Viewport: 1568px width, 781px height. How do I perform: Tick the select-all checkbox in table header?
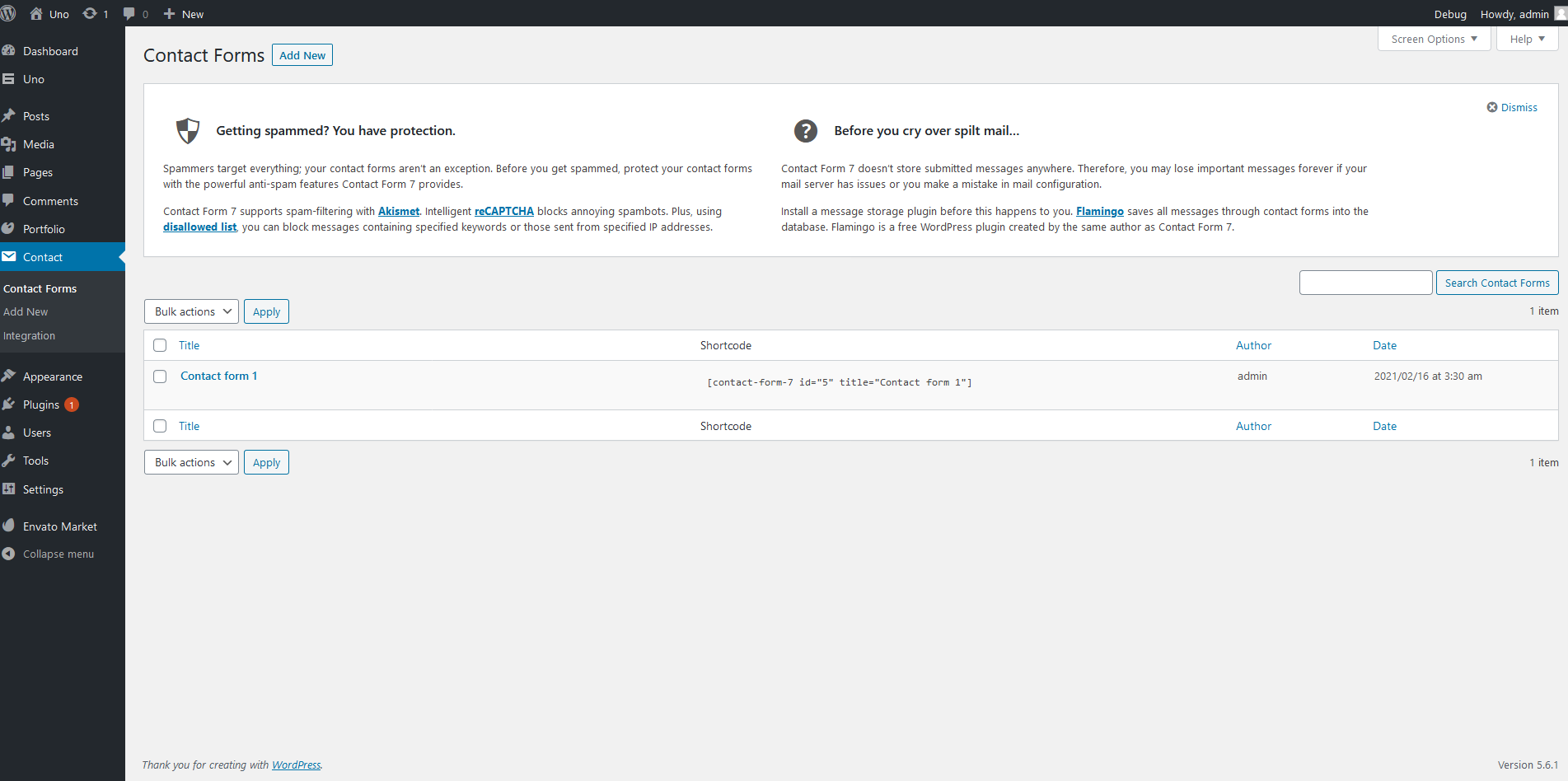[160, 345]
